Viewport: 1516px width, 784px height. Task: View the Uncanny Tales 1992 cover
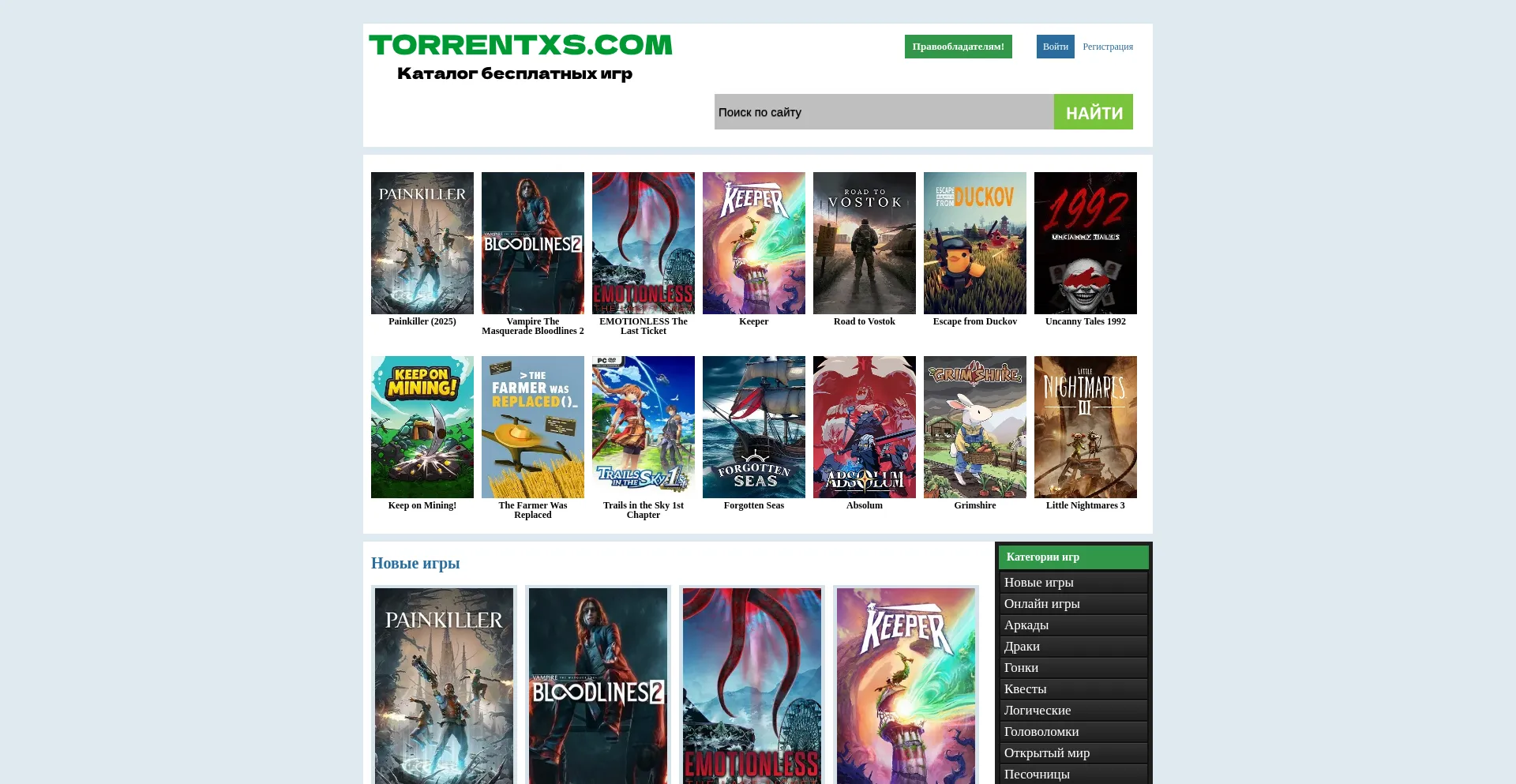tap(1085, 243)
